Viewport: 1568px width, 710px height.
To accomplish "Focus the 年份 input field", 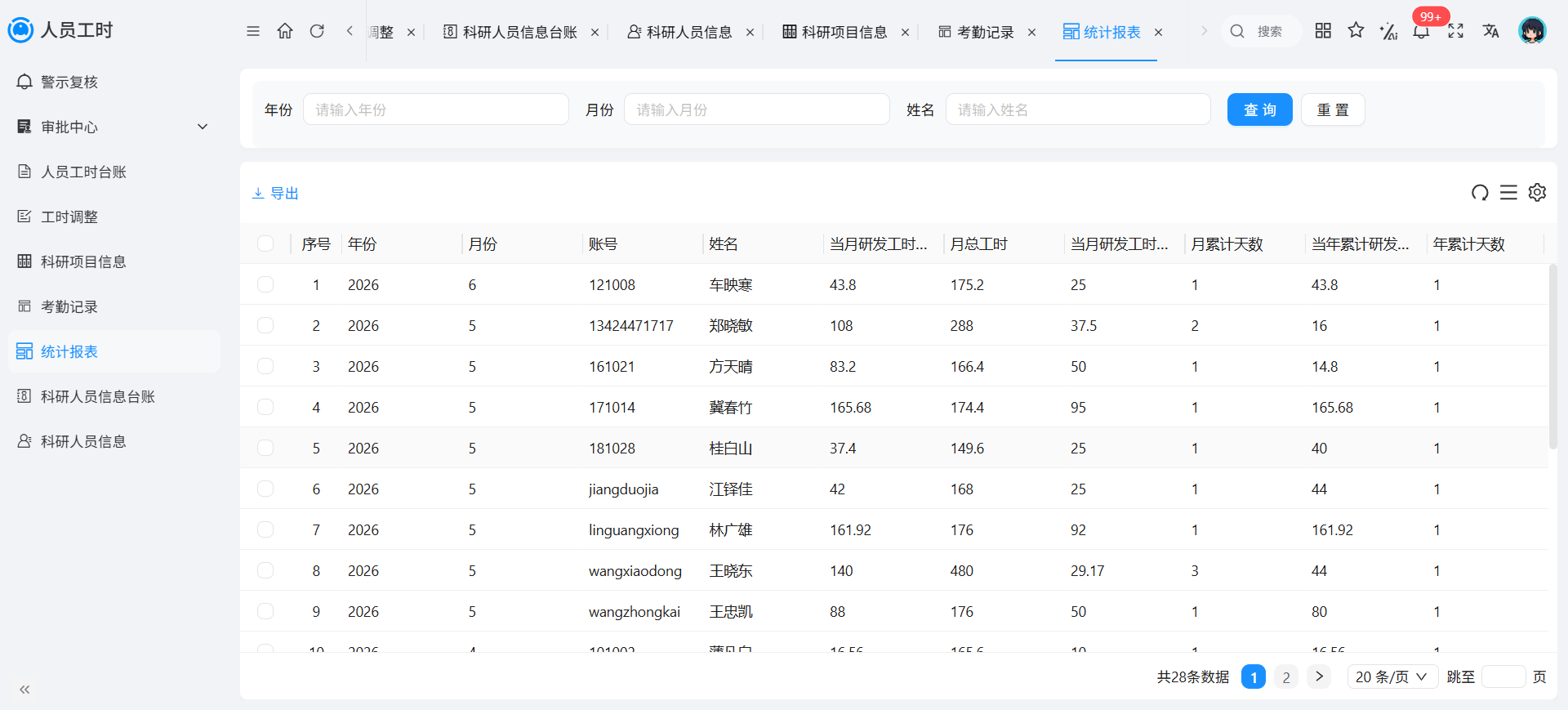I will (436, 109).
